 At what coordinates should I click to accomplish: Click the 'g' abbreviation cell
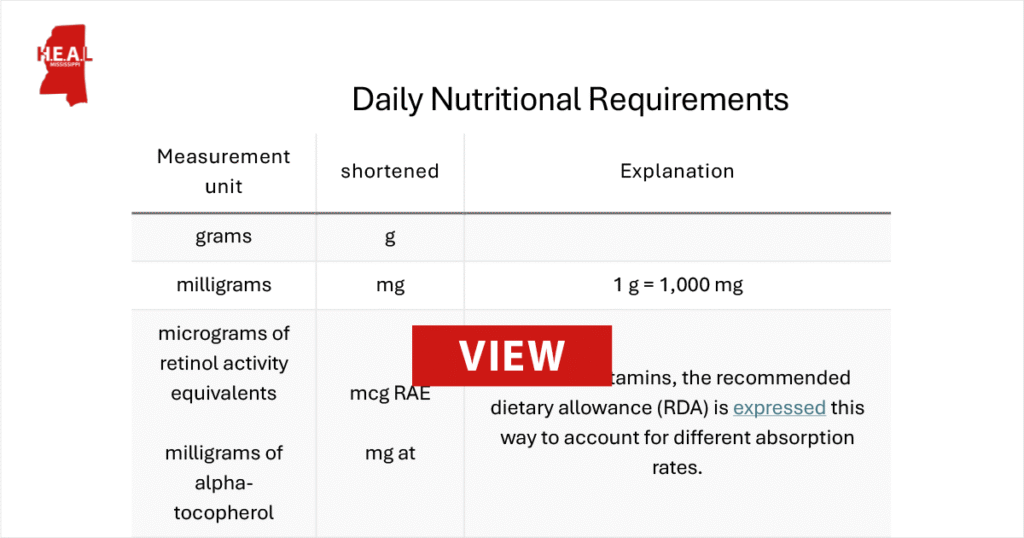(390, 236)
